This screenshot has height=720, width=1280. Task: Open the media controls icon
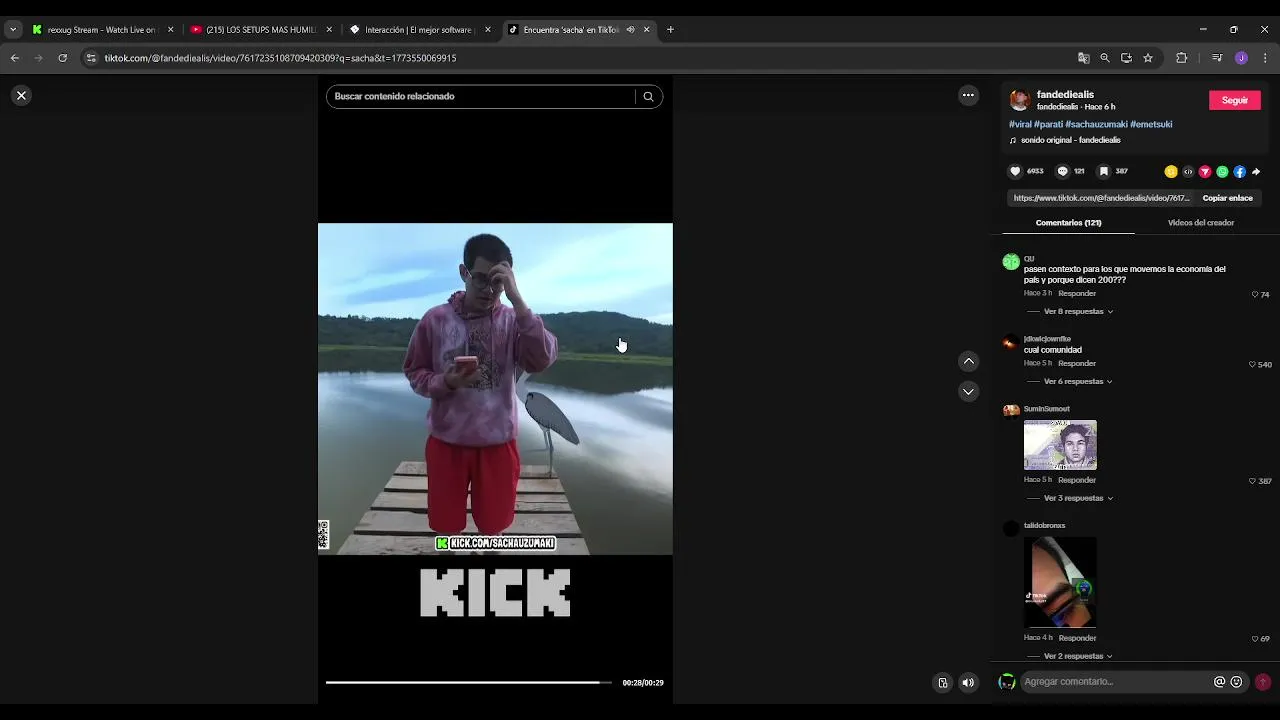coord(1217,58)
